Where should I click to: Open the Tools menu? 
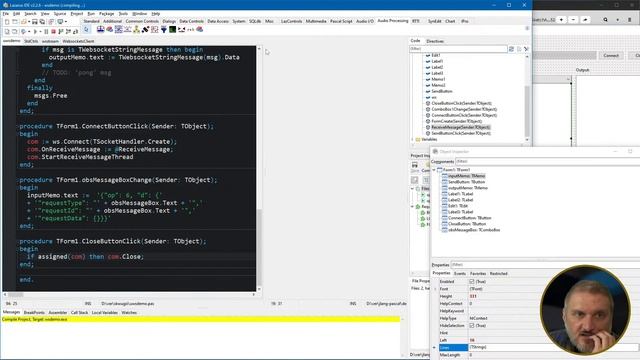pos(123,14)
